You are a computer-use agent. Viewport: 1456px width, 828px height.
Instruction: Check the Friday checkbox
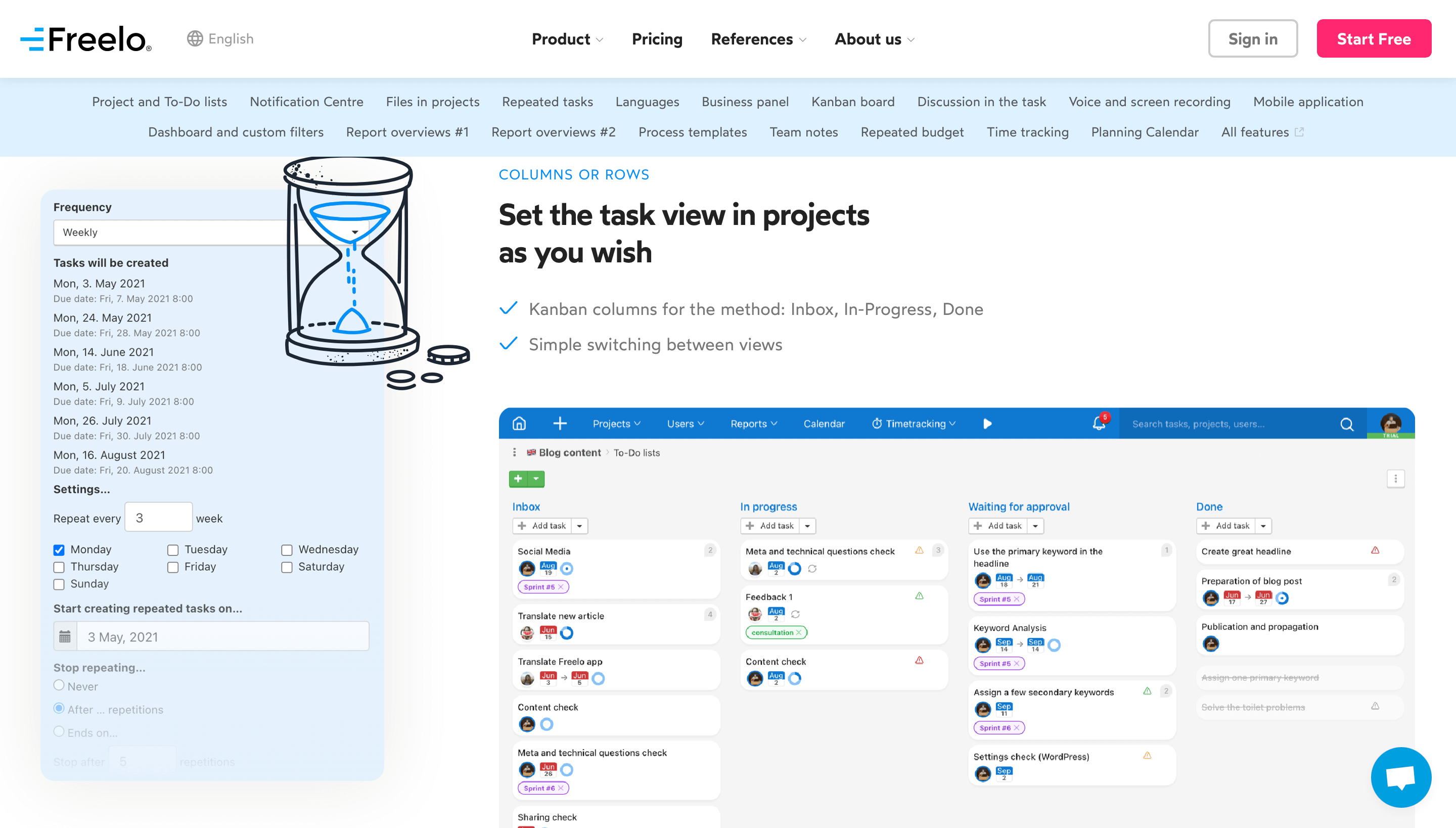[173, 567]
